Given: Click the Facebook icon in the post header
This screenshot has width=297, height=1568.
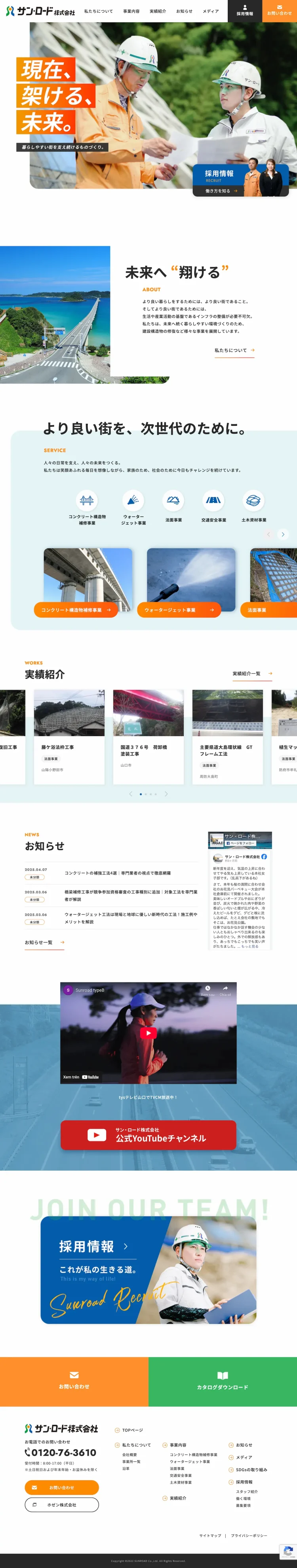Looking at the screenshot, I should coord(264,856).
